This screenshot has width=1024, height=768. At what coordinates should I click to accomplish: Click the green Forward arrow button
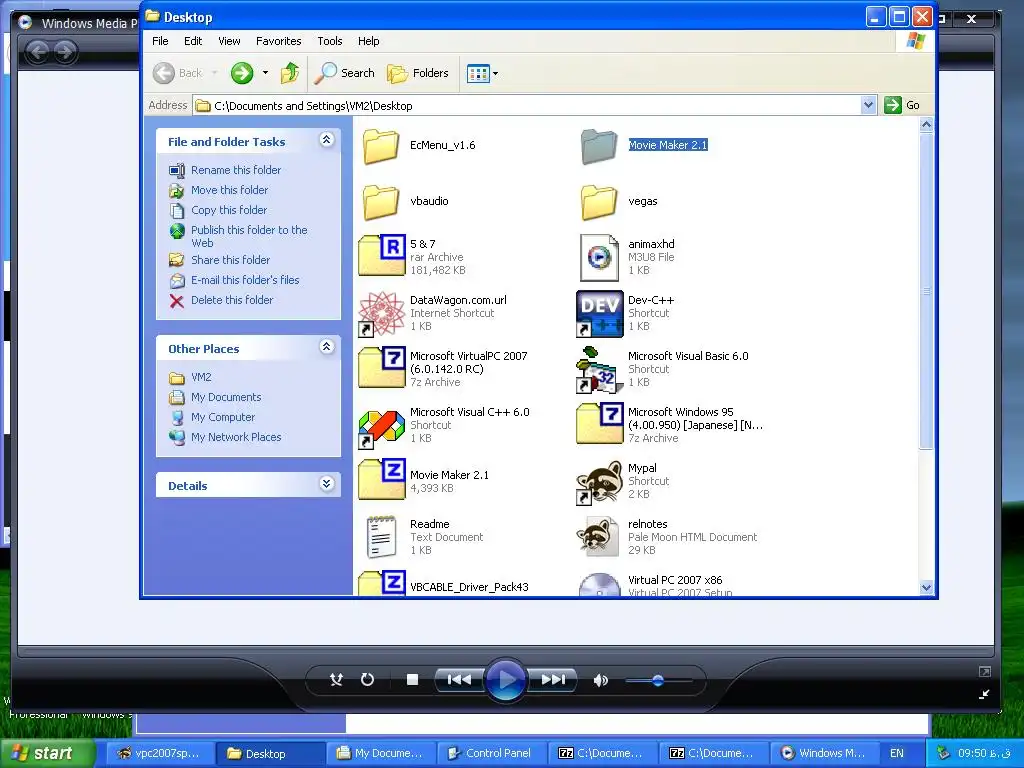point(242,73)
